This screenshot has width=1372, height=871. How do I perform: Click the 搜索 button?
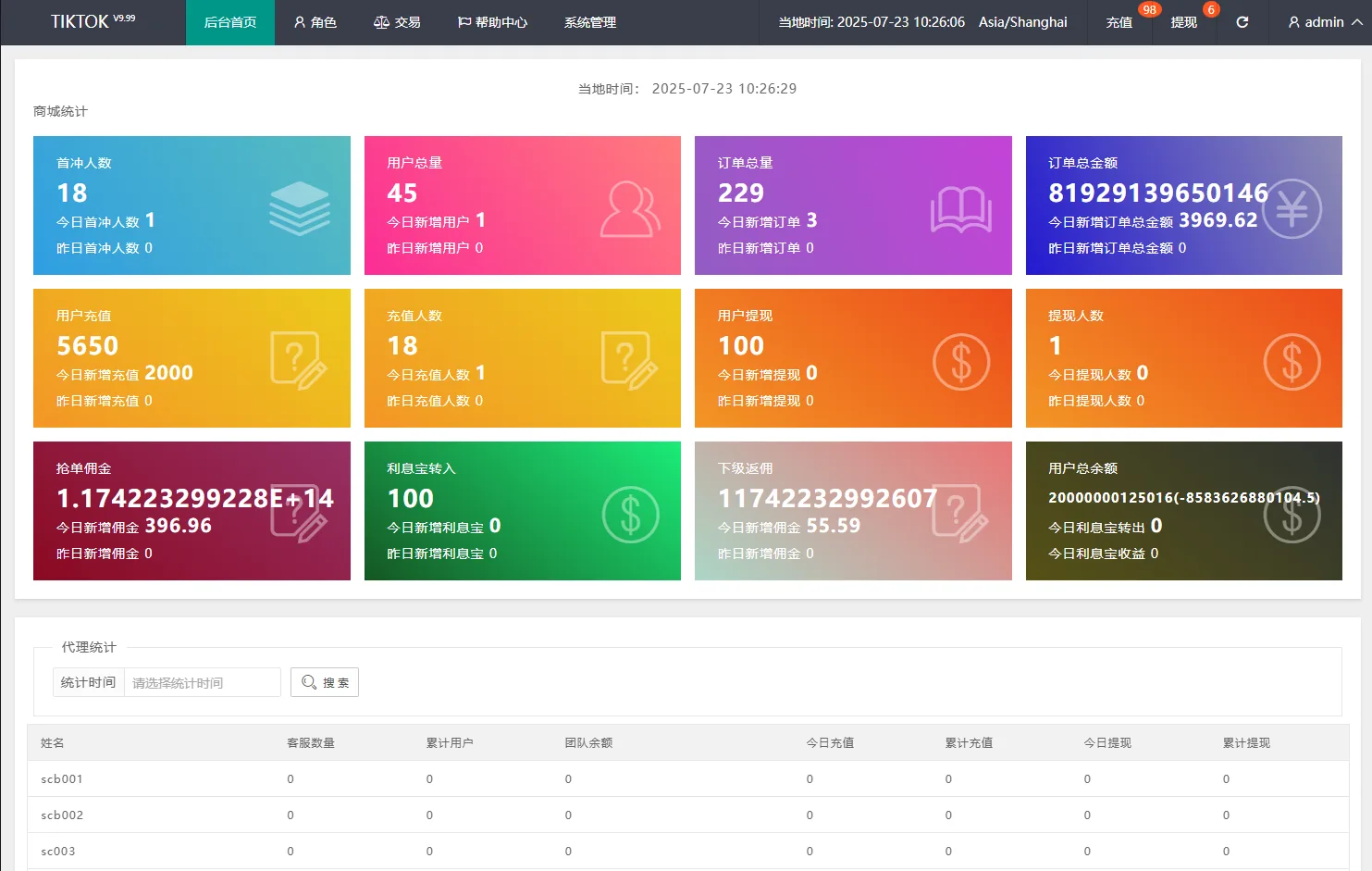pos(325,682)
